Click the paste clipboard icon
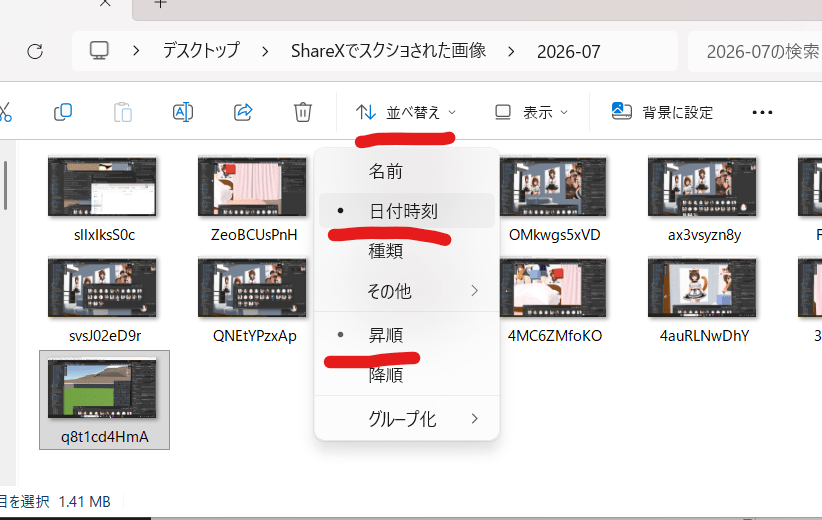Image resolution: width=822 pixels, height=520 pixels. click(x=123, y=112)
